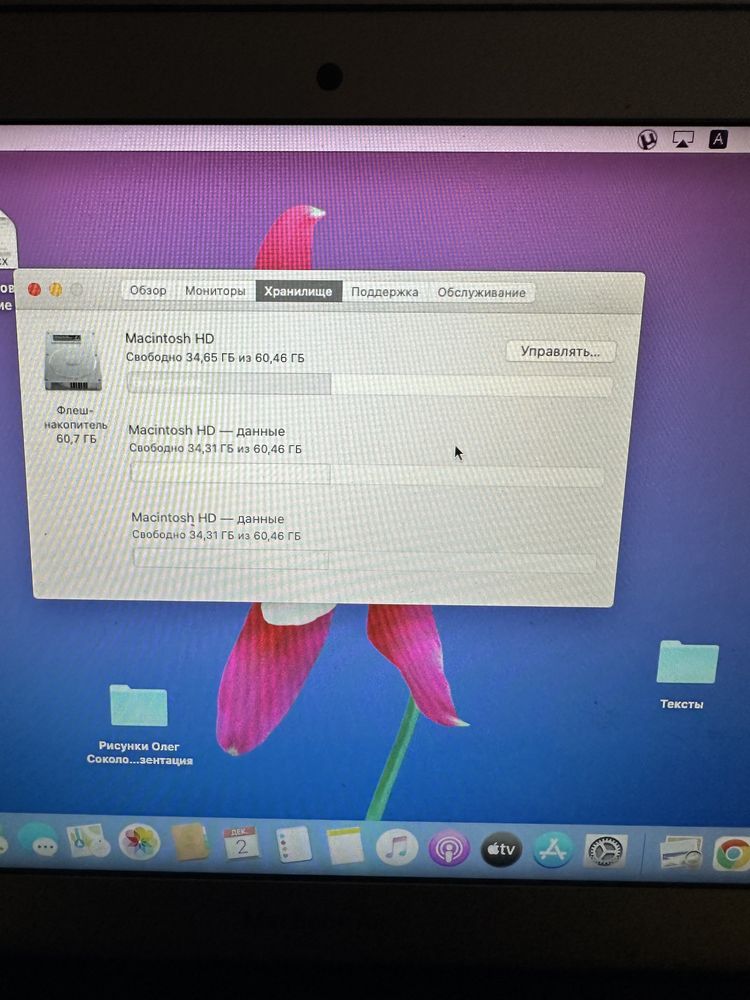Minimize the storage window with yellow button
The image size is (750, 1000).
[55, 290]
